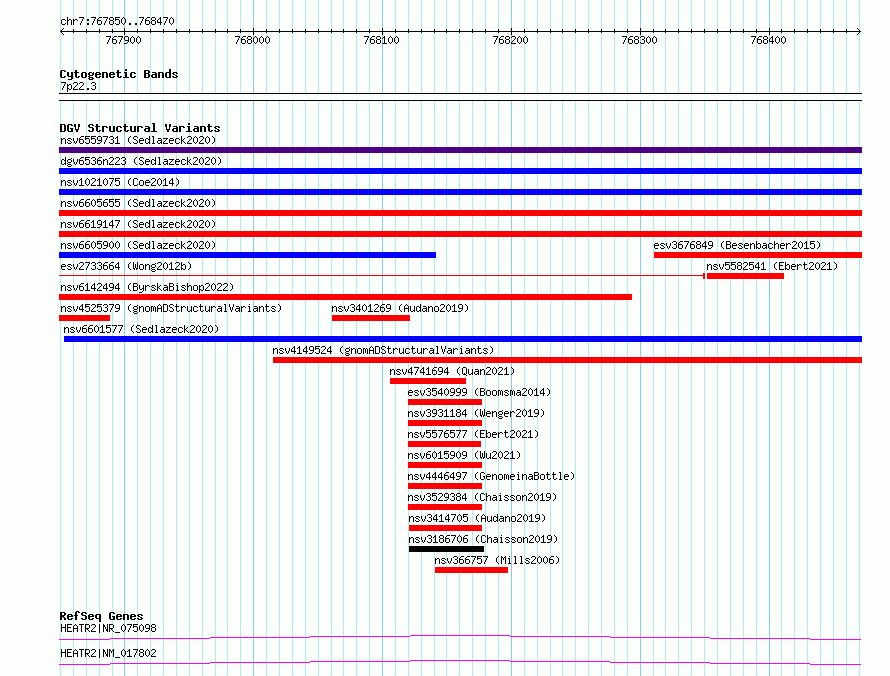Open the HEATR2|NM_017802 gene label
890x676 pixels.
(x=108, y=653)
